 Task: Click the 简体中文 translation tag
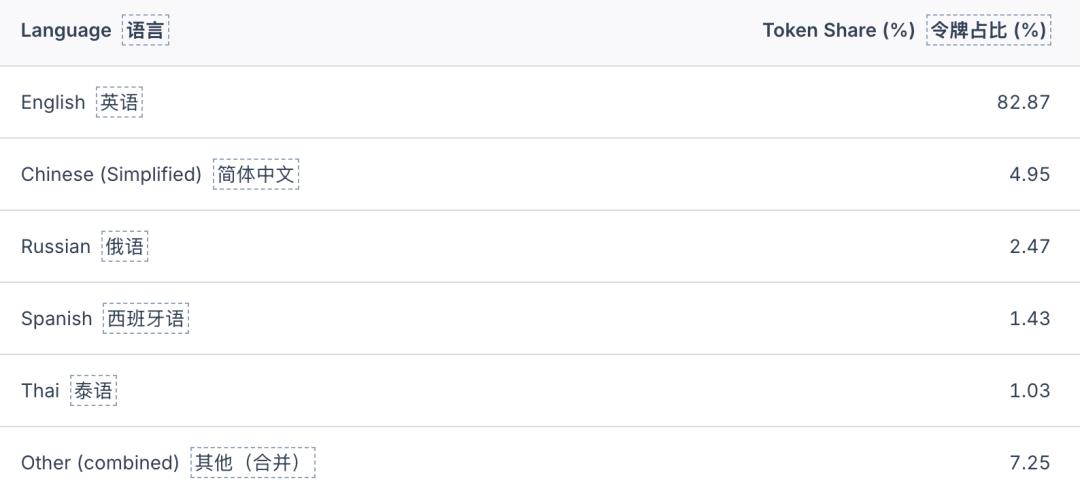pyautogui.click(x=256, y=174)
